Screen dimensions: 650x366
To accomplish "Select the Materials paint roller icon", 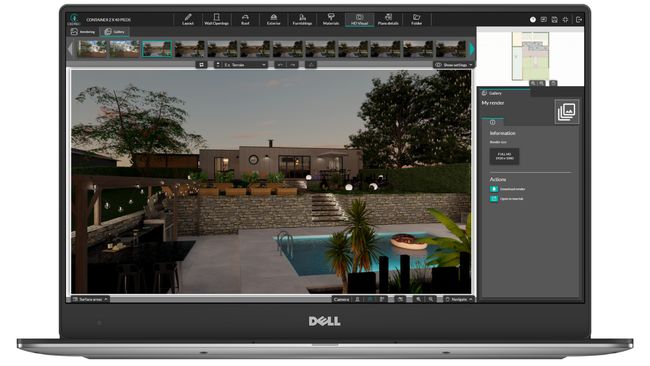I will coord(331,19).
